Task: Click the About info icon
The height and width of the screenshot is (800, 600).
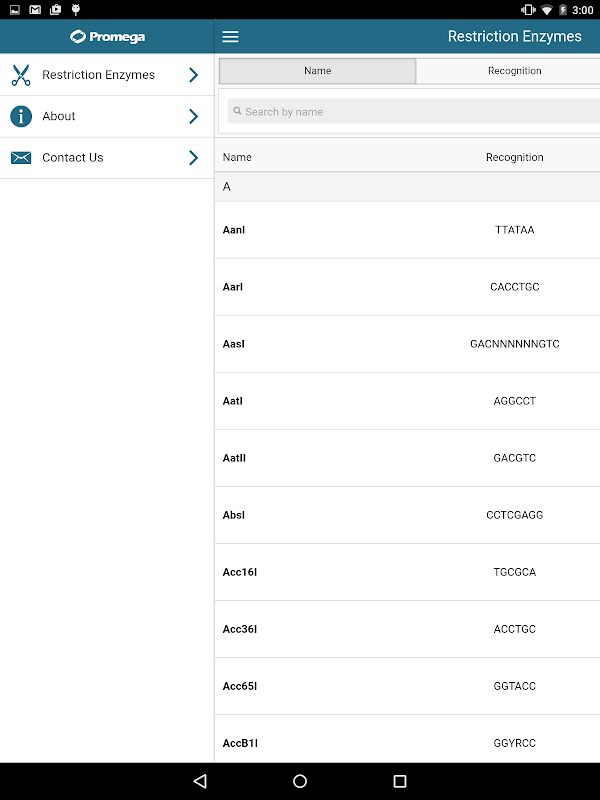Action: click(x=21, y=116)
